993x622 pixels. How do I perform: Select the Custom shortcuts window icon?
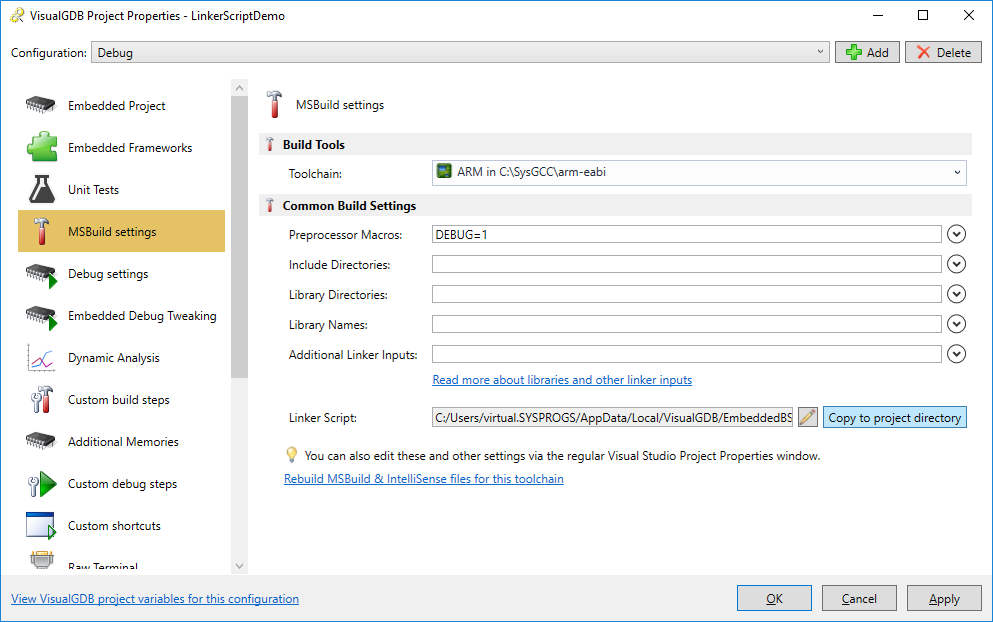[41, 526]
